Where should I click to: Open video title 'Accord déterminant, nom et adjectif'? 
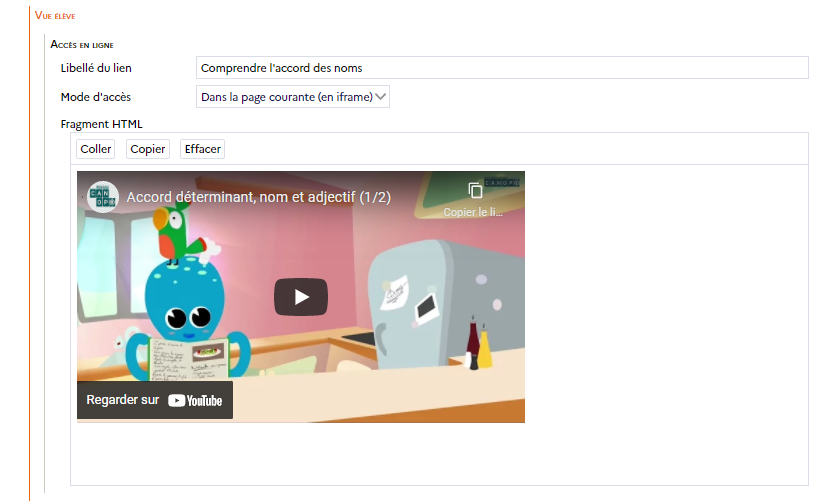258,197
